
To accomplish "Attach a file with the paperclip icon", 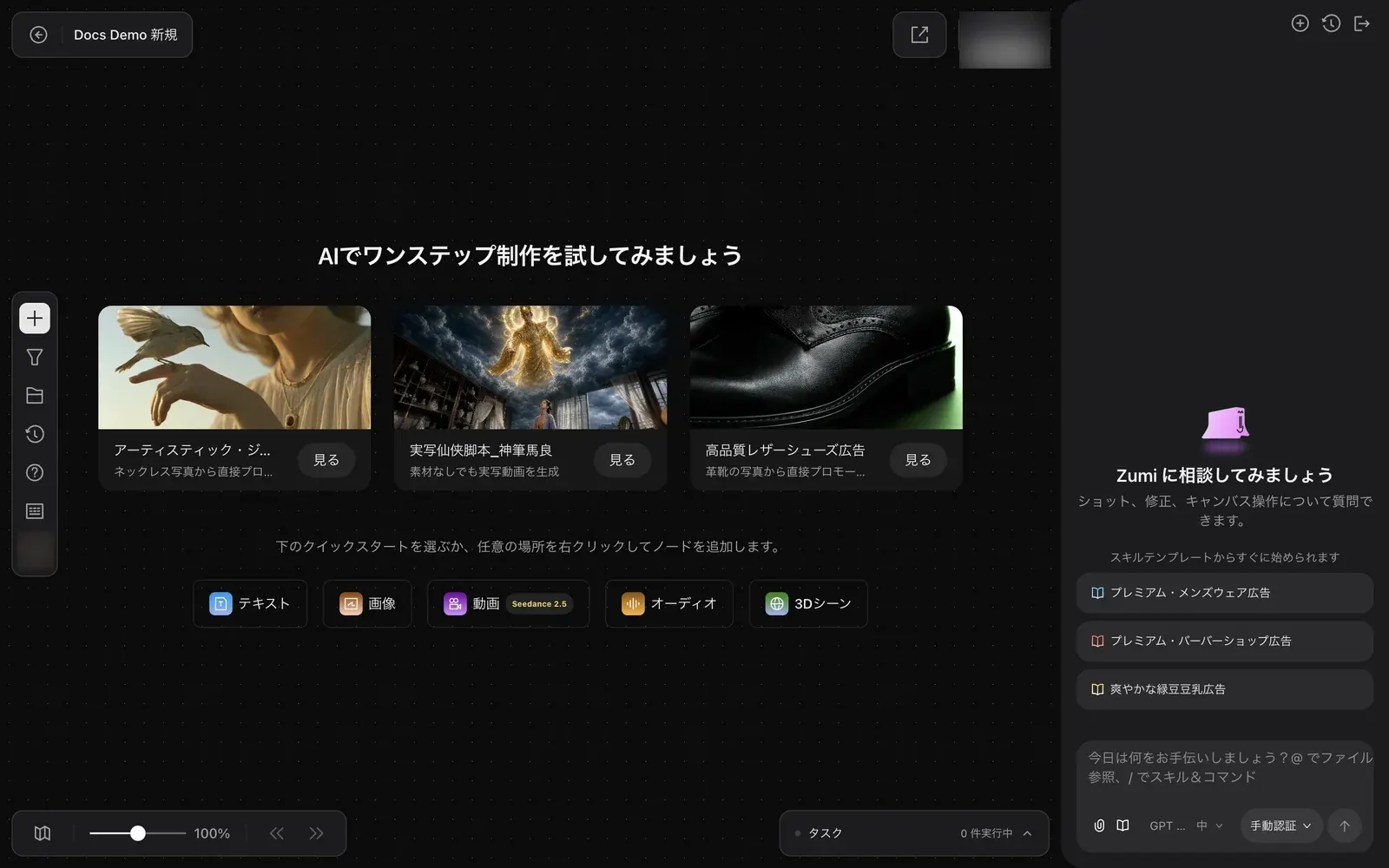I will 1099,825.
